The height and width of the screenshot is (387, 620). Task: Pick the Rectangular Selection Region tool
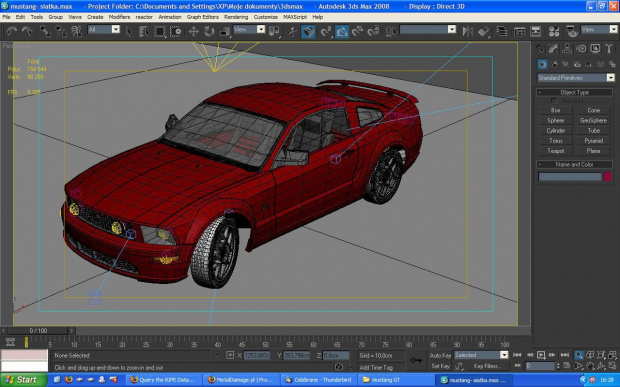click(159, 31)
